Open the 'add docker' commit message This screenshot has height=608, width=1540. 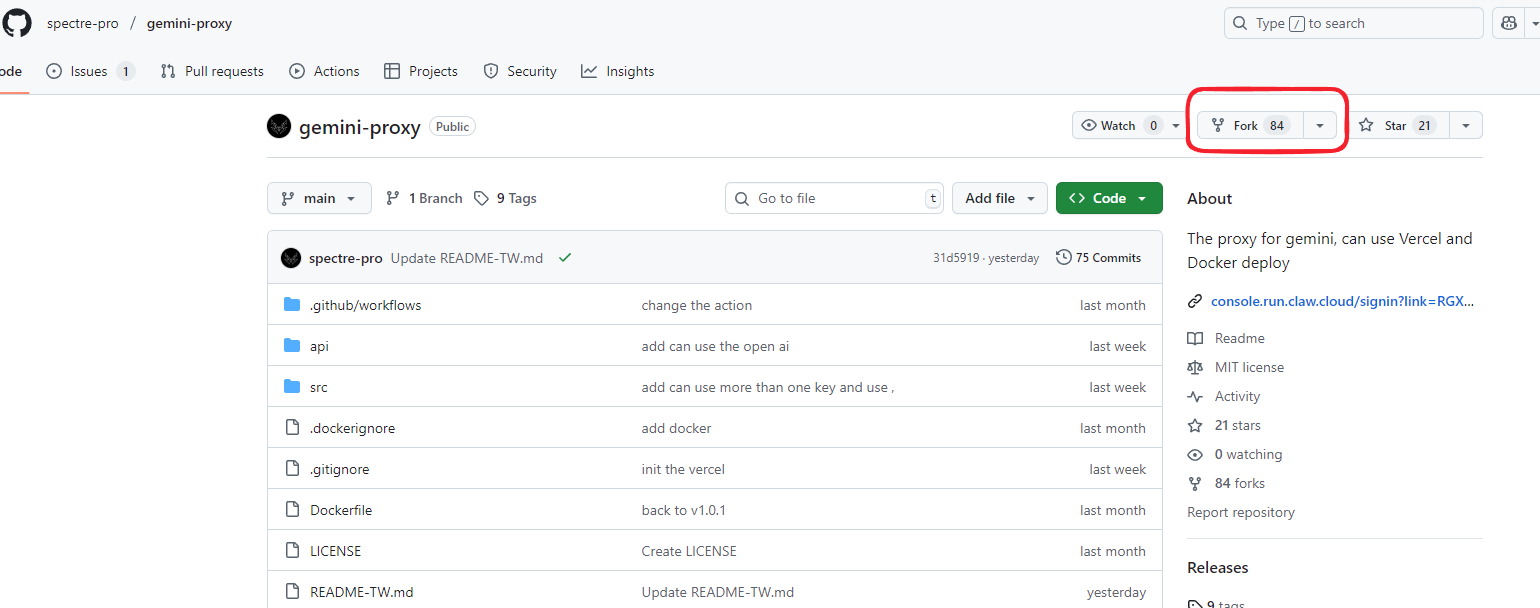coord(677,428)
